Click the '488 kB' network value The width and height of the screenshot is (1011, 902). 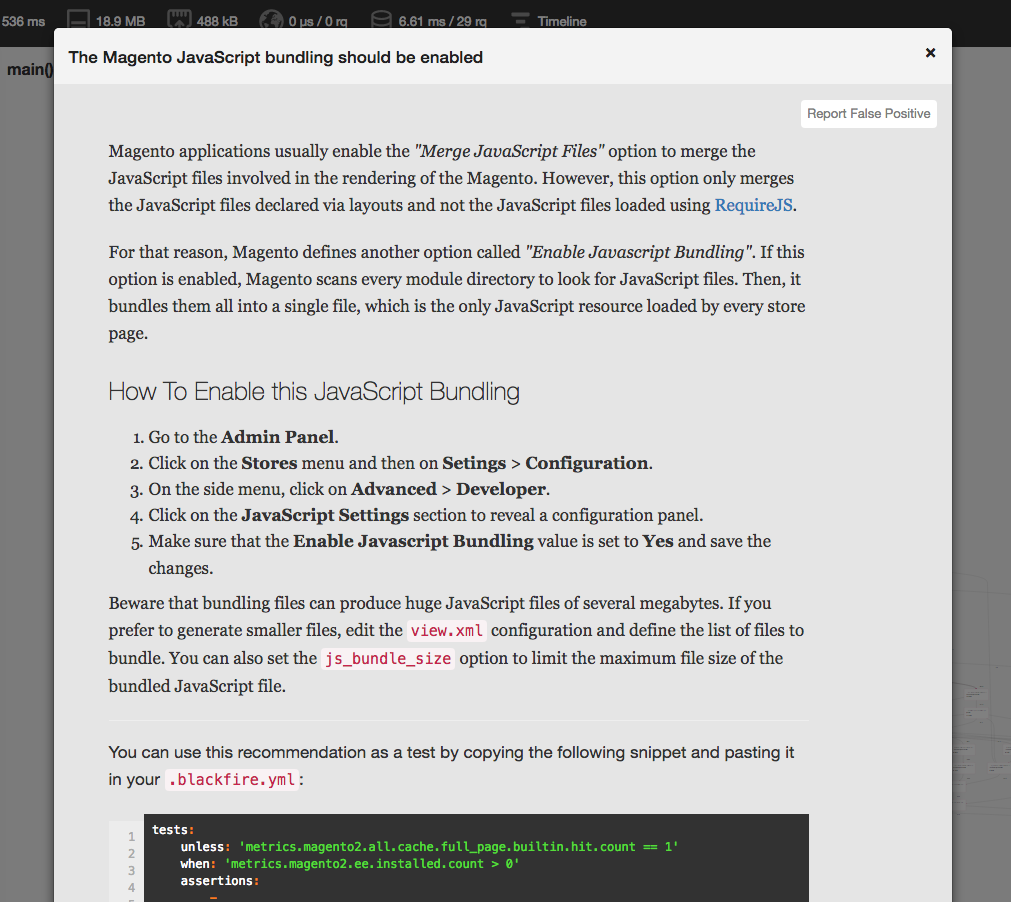click(x=217, y=21)
